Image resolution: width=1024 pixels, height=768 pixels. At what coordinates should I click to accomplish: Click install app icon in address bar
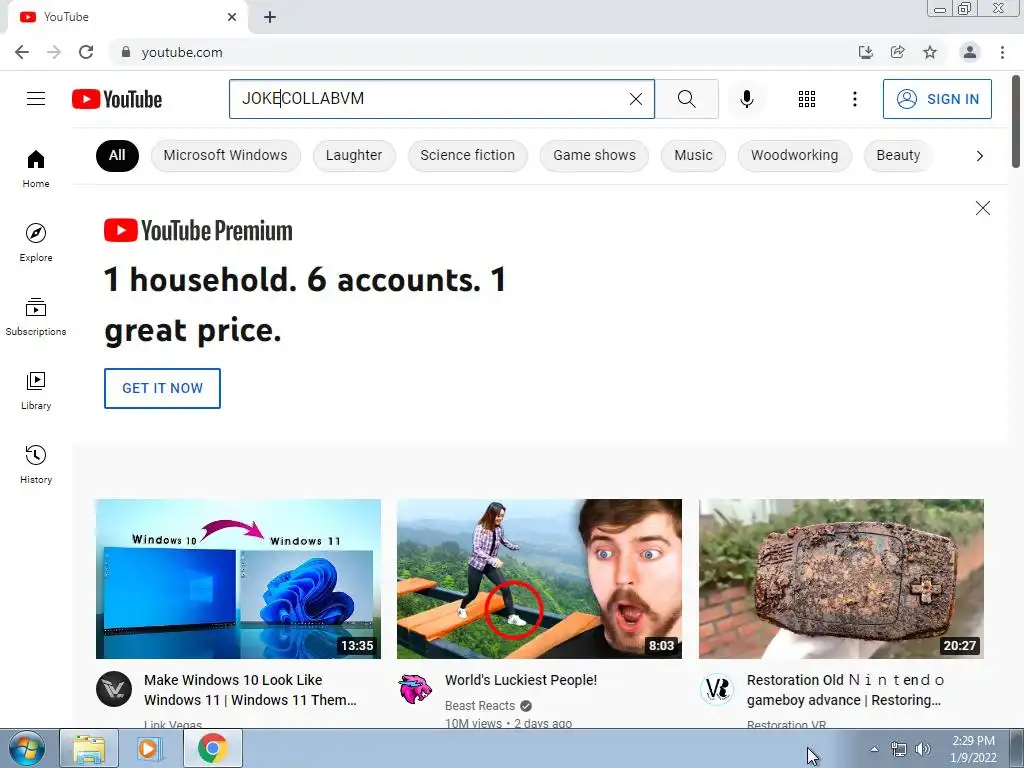[865, 52]
